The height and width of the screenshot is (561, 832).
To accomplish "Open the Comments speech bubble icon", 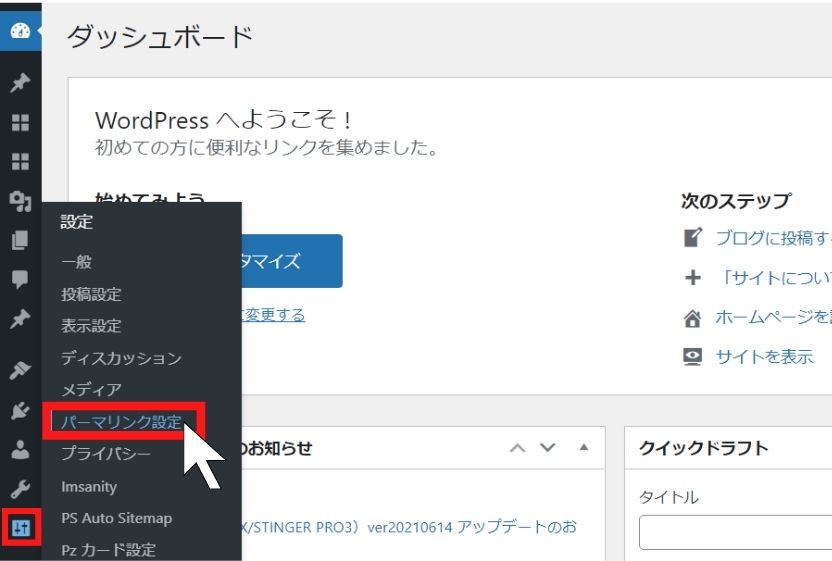I will [20, 279].
